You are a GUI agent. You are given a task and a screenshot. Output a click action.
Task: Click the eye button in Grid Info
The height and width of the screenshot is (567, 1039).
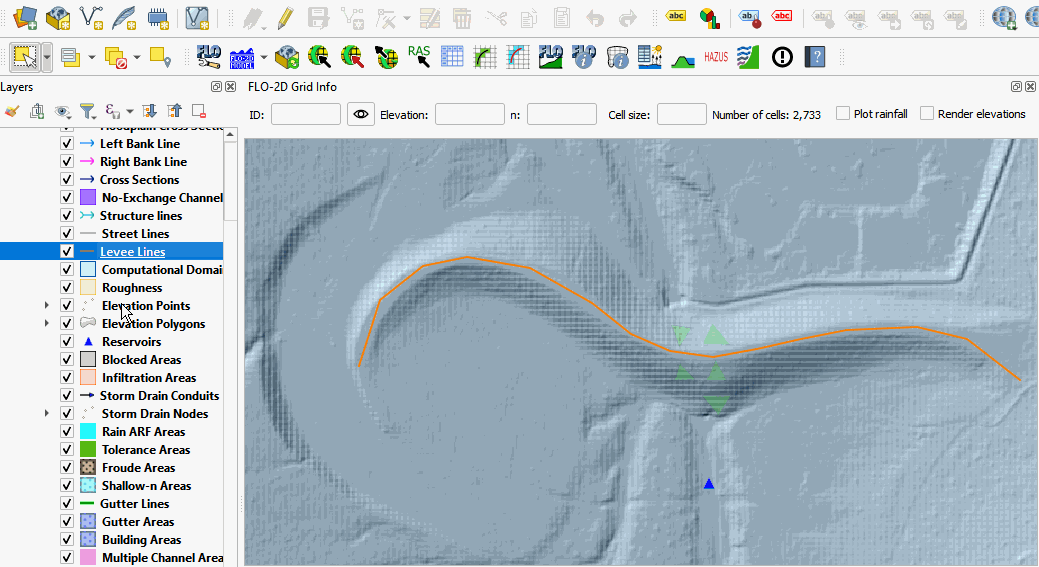coord(361,114)
